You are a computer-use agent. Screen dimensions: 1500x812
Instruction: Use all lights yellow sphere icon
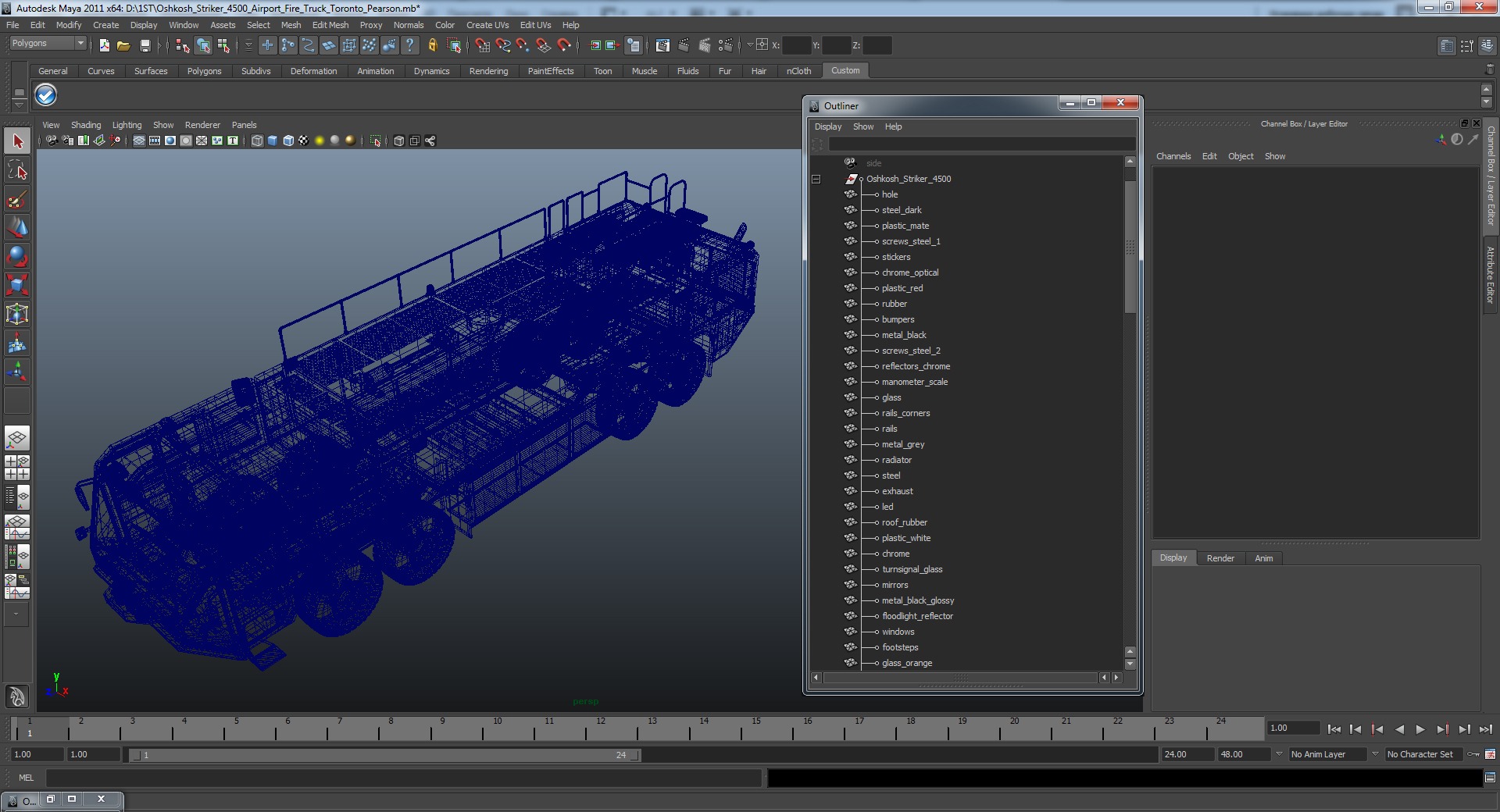click(320, 141)
